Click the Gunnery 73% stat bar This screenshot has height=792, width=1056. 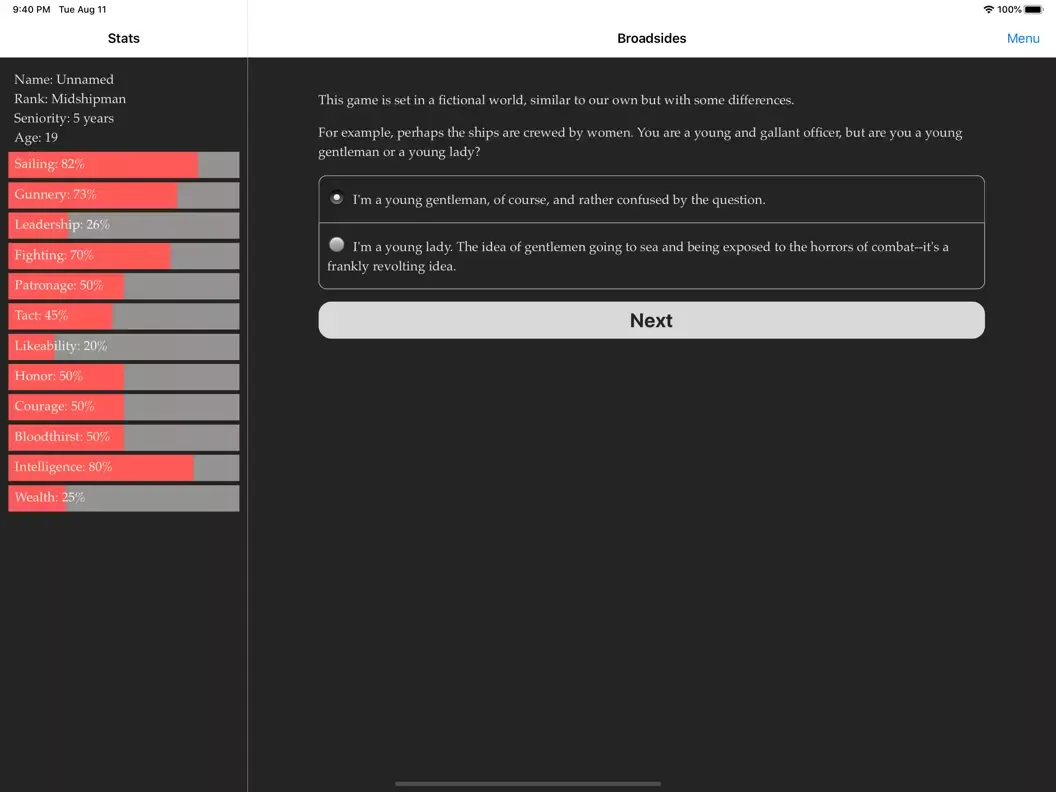click(x=124, y=195)
